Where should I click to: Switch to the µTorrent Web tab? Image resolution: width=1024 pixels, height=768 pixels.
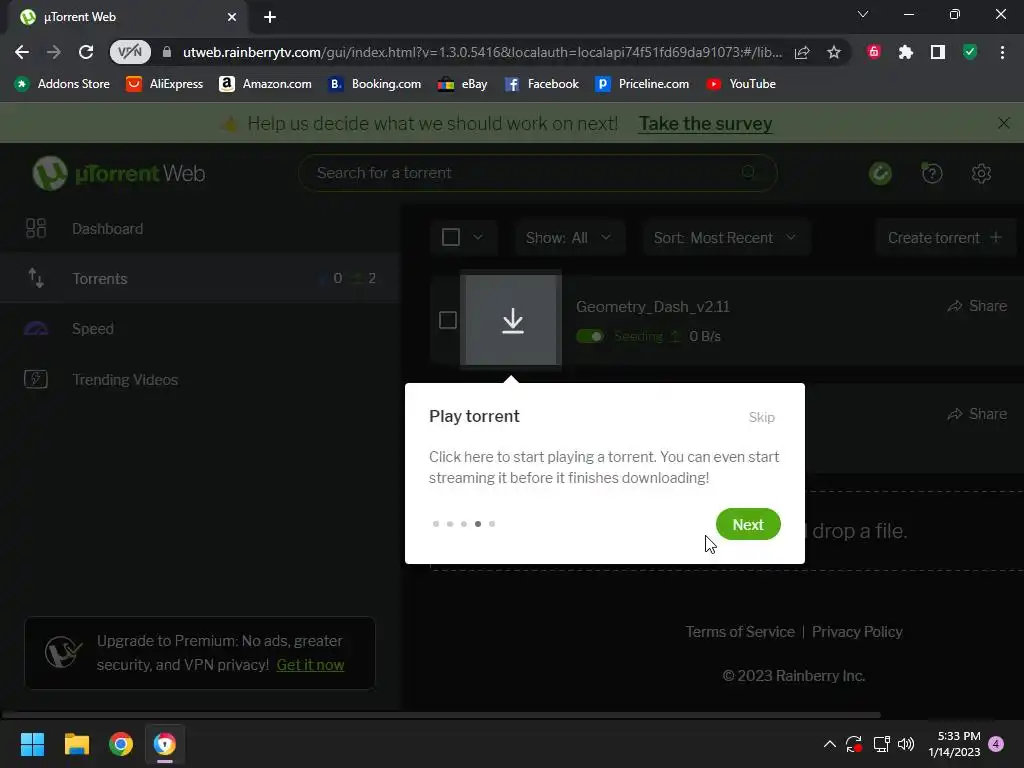127,17
